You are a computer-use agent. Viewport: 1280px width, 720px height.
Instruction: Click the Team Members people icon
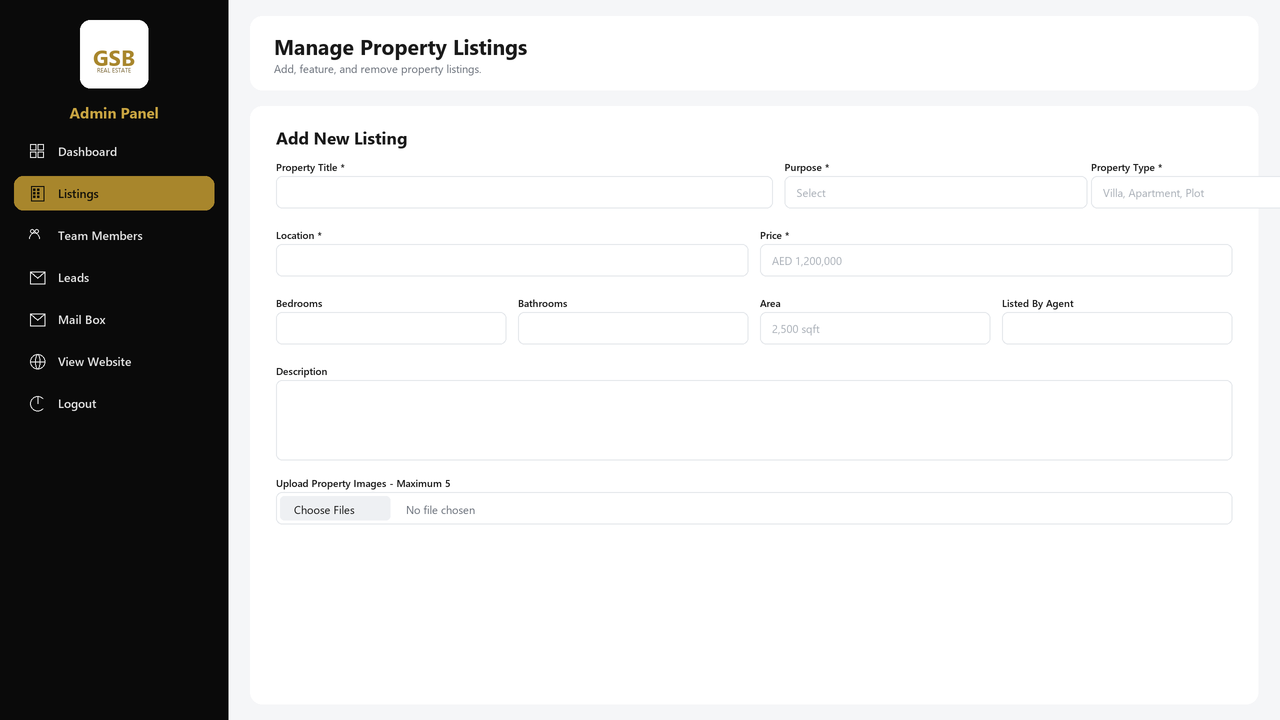[x=35, y=234]
